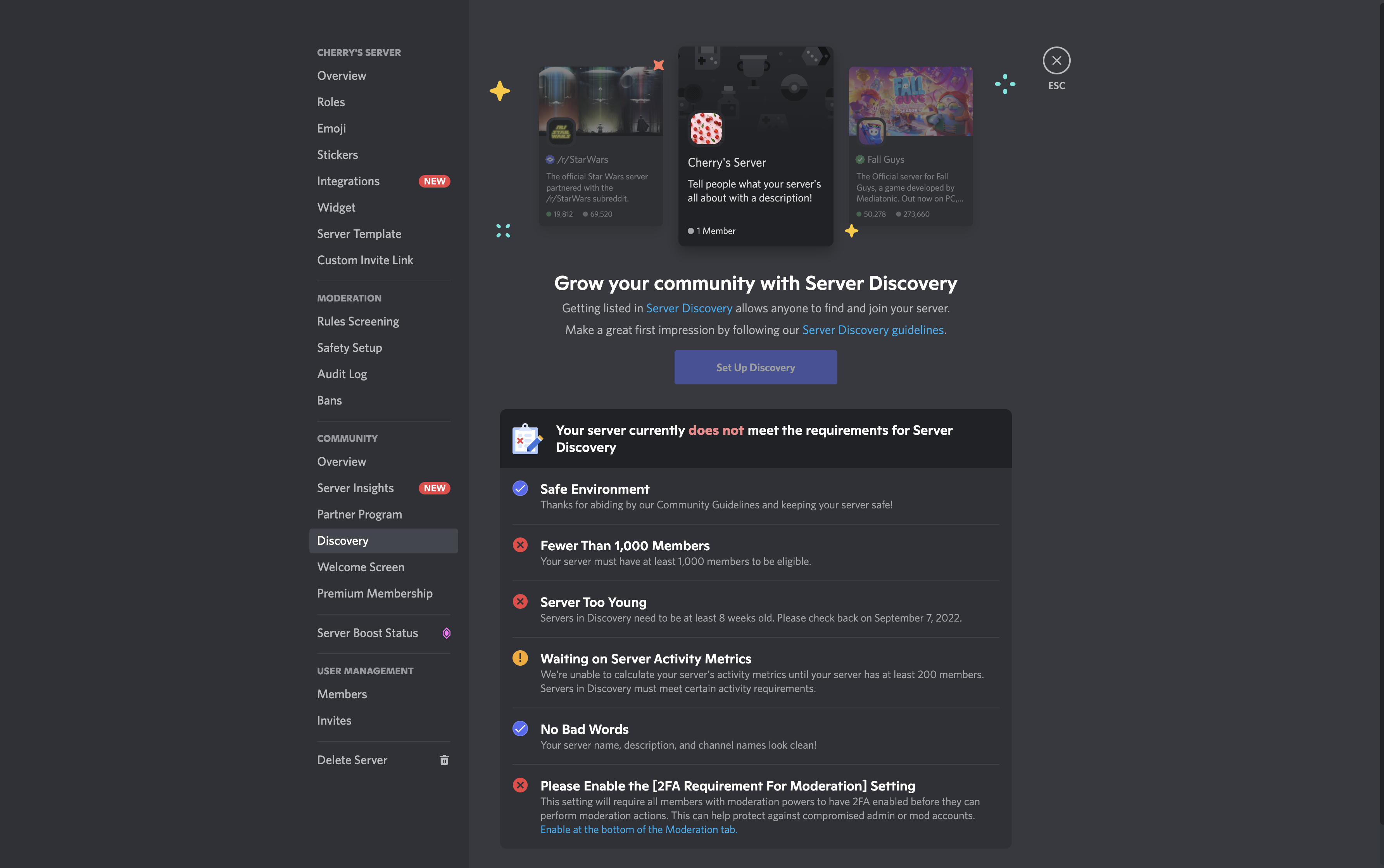Image resolution: width=1384 pixels, height=868 pixels.
Task: Click the Waiting on Server Activity warning icon
Action: click(x=520, y=658)
